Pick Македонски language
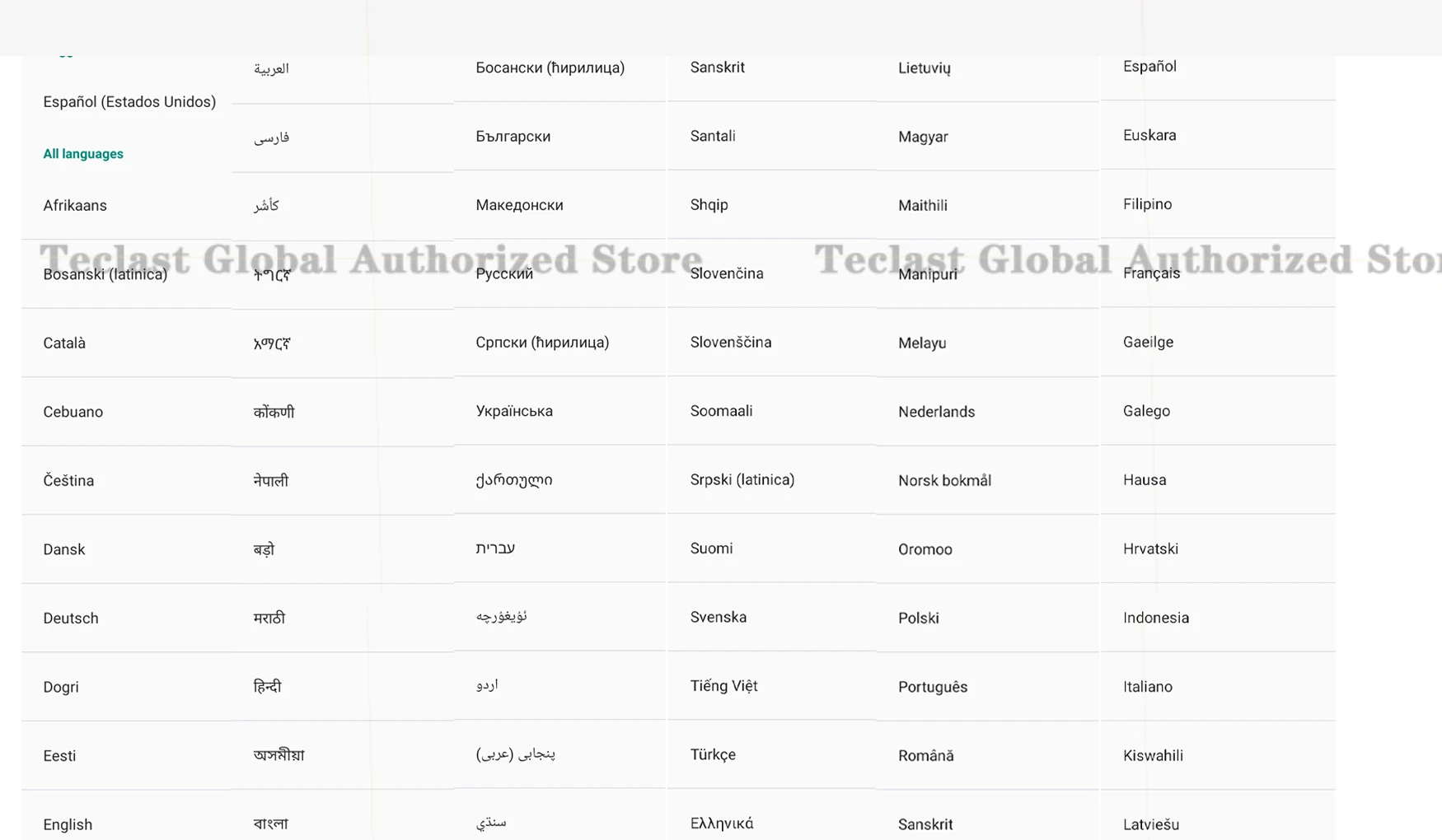This screenshot has width=1442, height=840. coord(520,205)
